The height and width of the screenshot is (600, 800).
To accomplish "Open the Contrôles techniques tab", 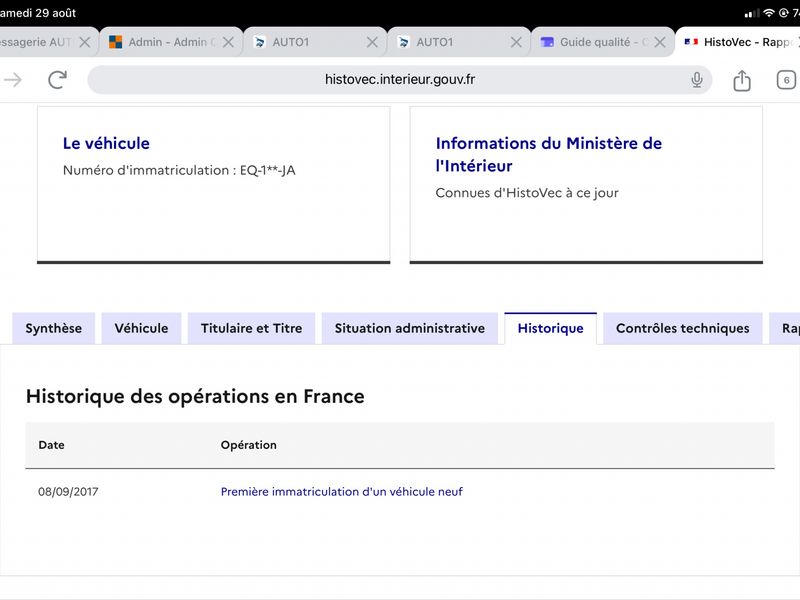I will click(683, 328).
